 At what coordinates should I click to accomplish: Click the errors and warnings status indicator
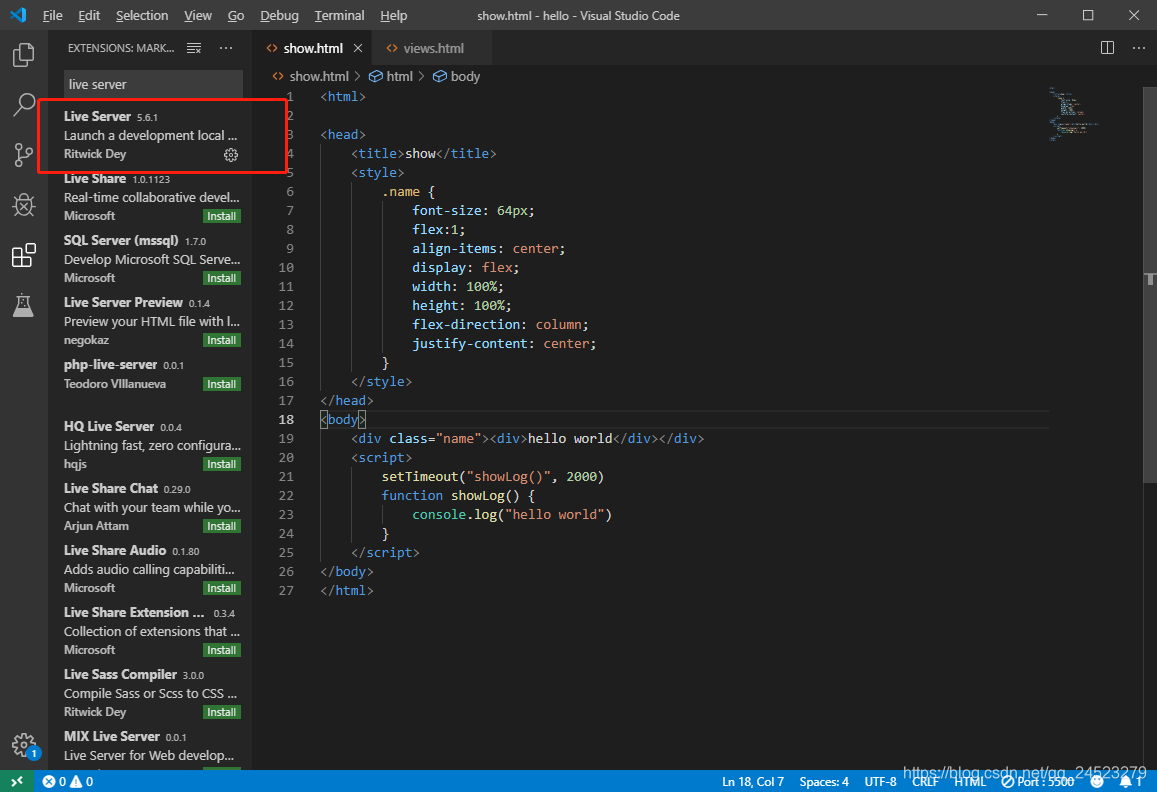pos(67,781)
